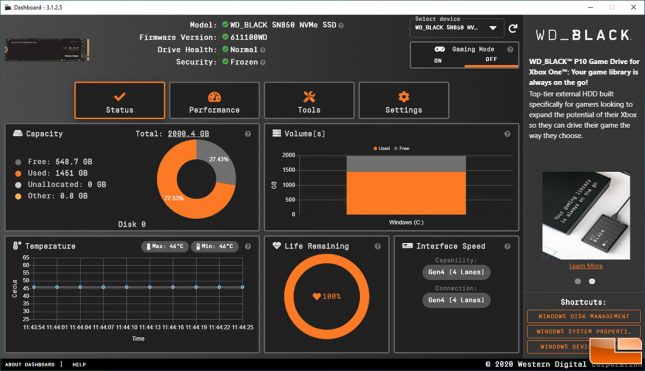Open help icon next to Model name
Viewport: 645px width, 371px height.
pos(341,26)
